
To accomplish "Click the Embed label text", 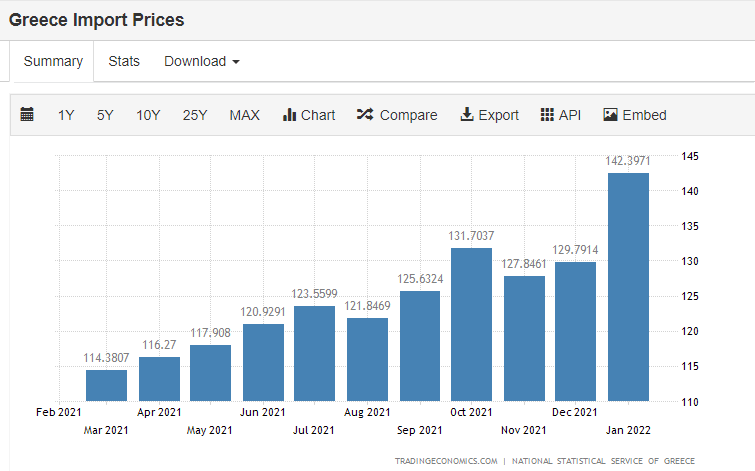I will tap(644, 115).
